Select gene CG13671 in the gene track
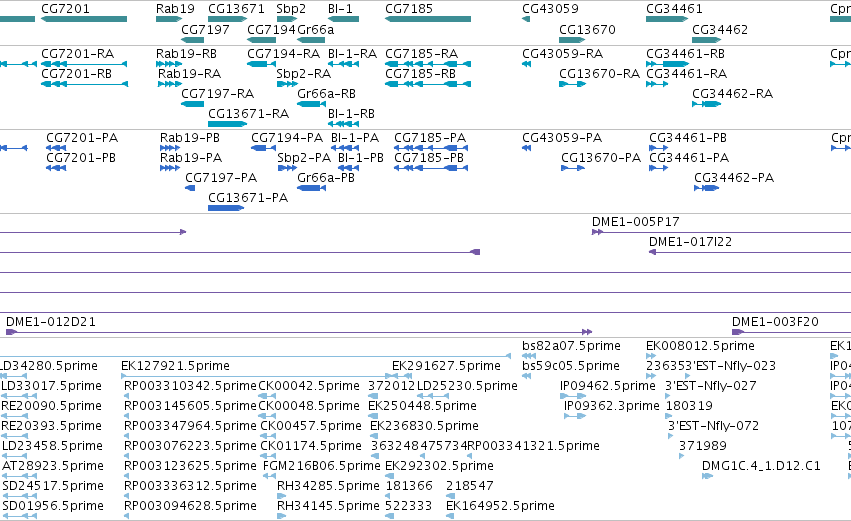This screenshot has height=521, width=851. tap(227, 19)
